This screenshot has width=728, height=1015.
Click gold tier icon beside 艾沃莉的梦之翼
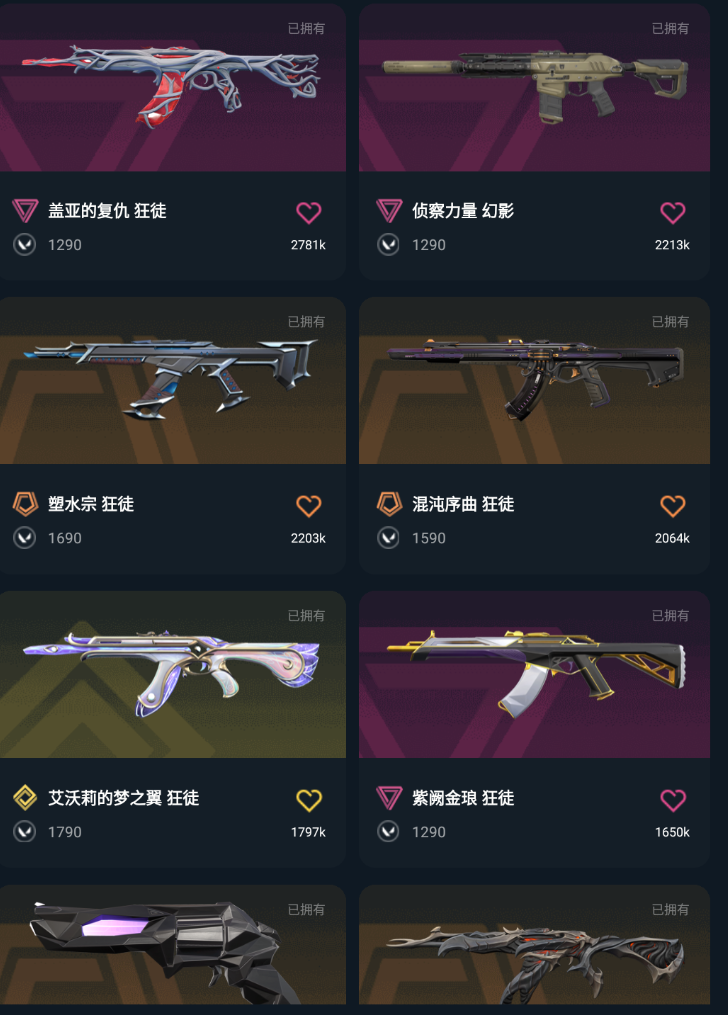coord(25,798)
